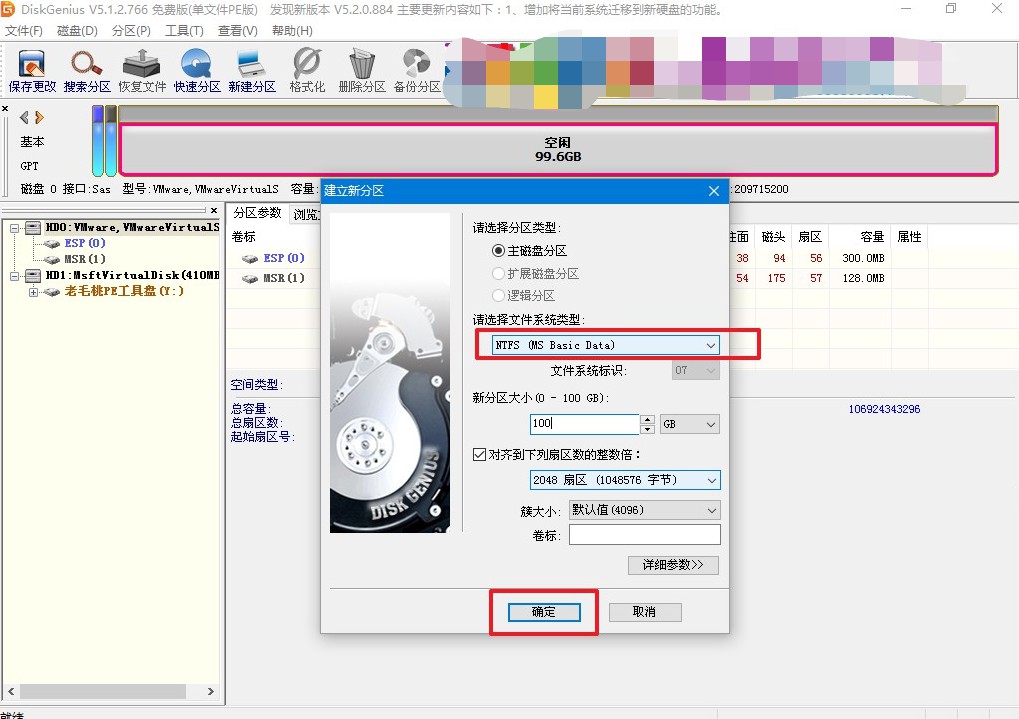The height and width of the screenshot is (719, 1019).
Task: Click the 取消 button in dialog
Action: pos(645,612)
